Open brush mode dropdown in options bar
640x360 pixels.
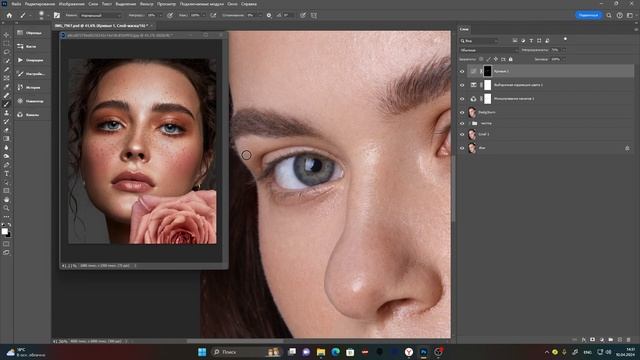[100, 15]
